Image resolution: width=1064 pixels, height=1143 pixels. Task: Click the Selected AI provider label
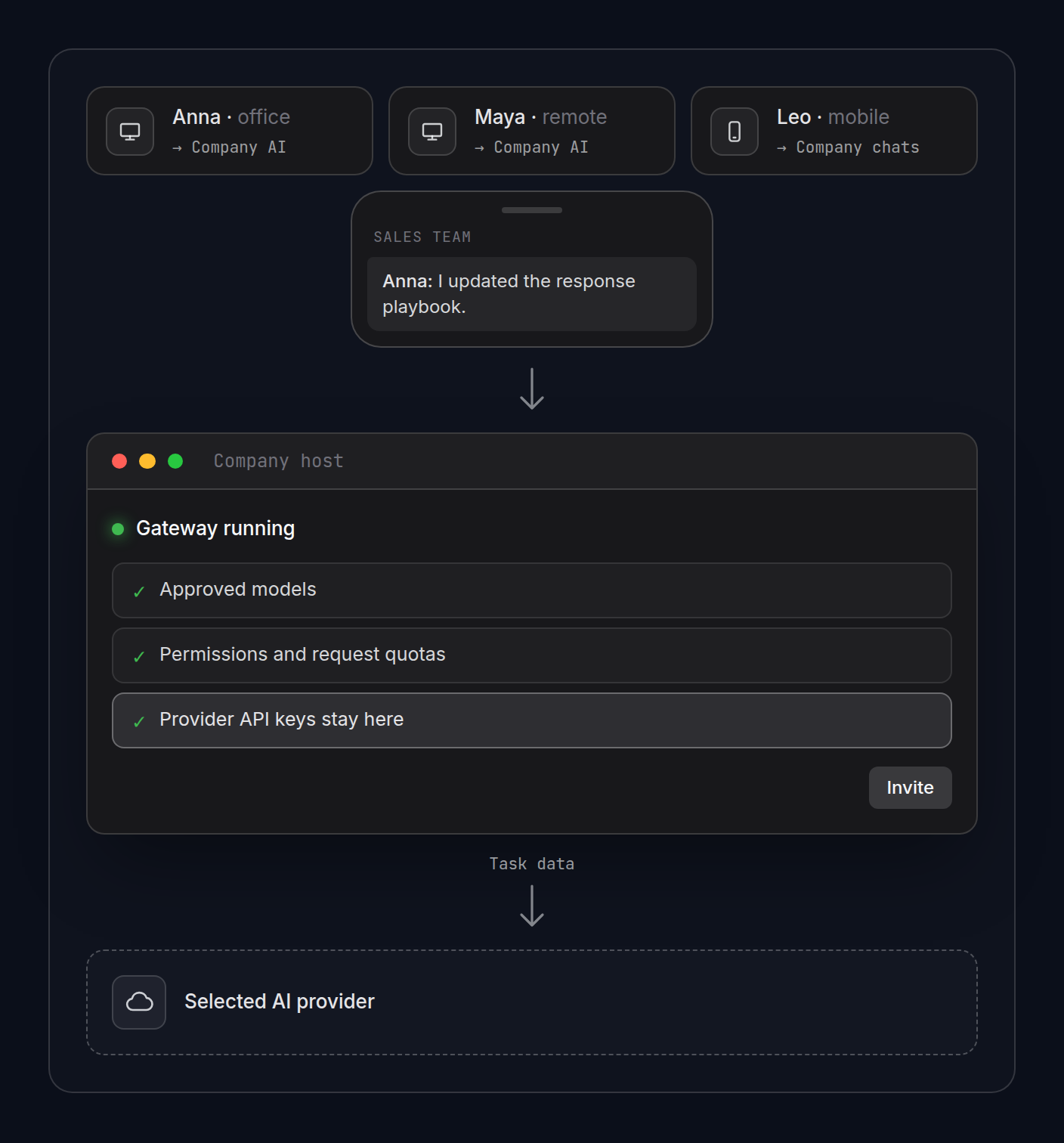[x=280, y=1002]
